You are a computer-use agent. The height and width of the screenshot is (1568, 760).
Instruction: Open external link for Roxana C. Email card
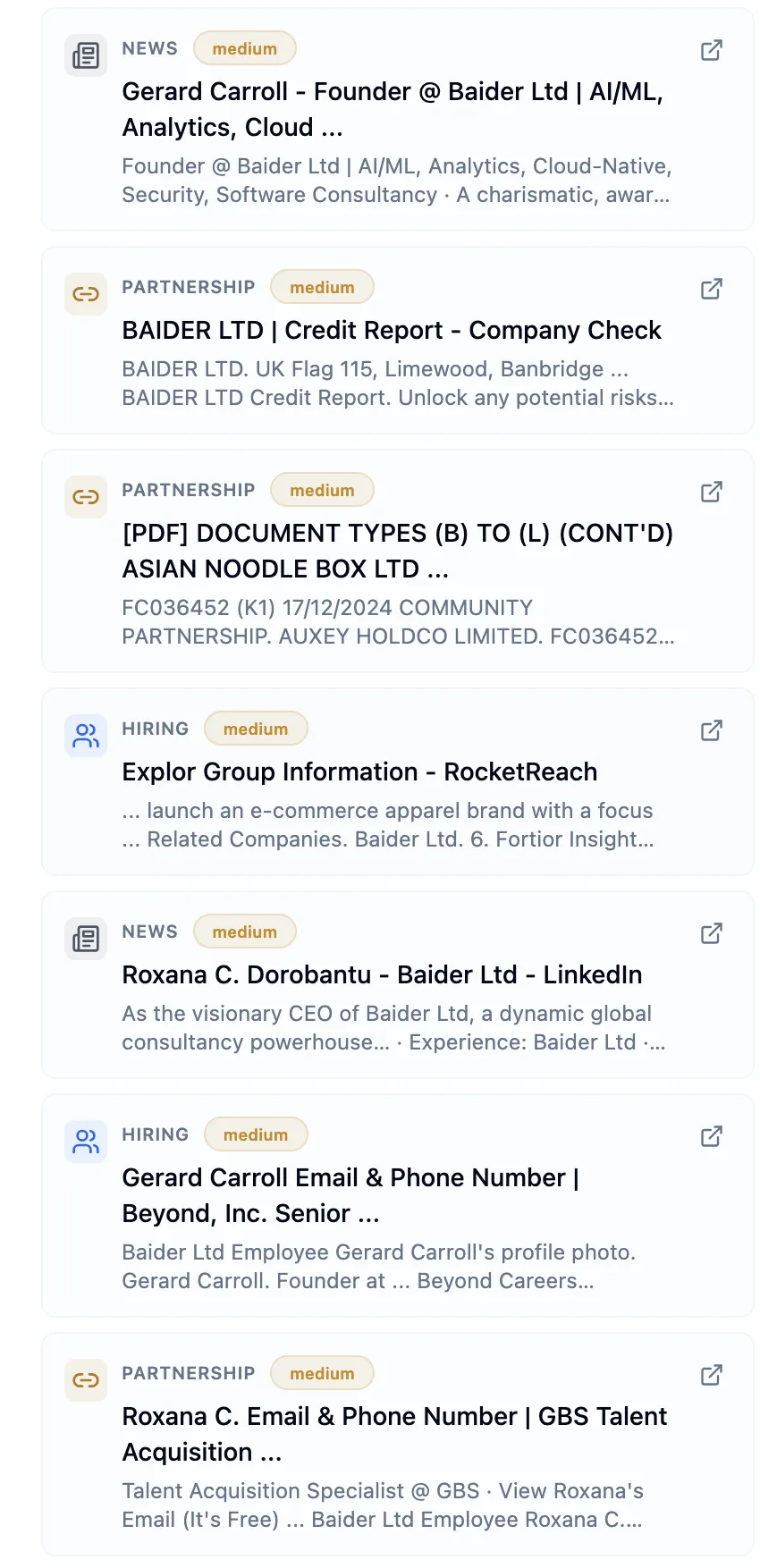[x=711, y=1375]
